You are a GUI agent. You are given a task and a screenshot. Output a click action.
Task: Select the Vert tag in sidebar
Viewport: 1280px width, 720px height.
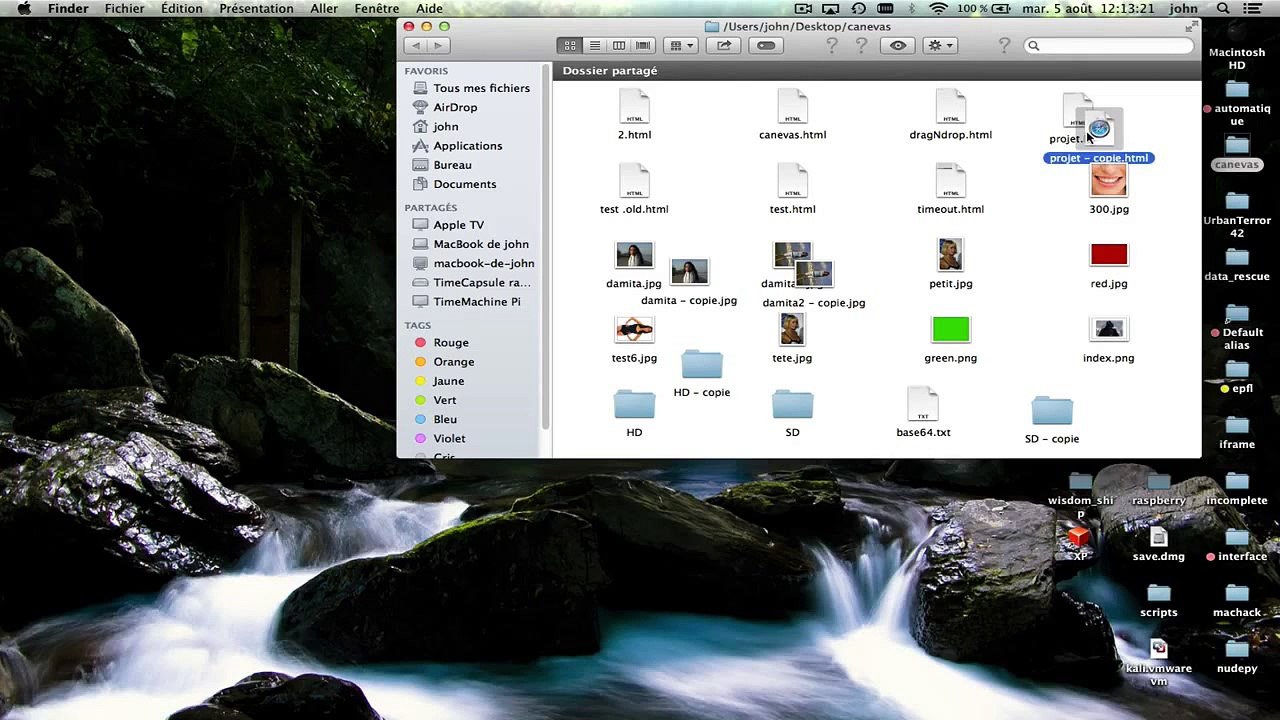pos(444,400)
